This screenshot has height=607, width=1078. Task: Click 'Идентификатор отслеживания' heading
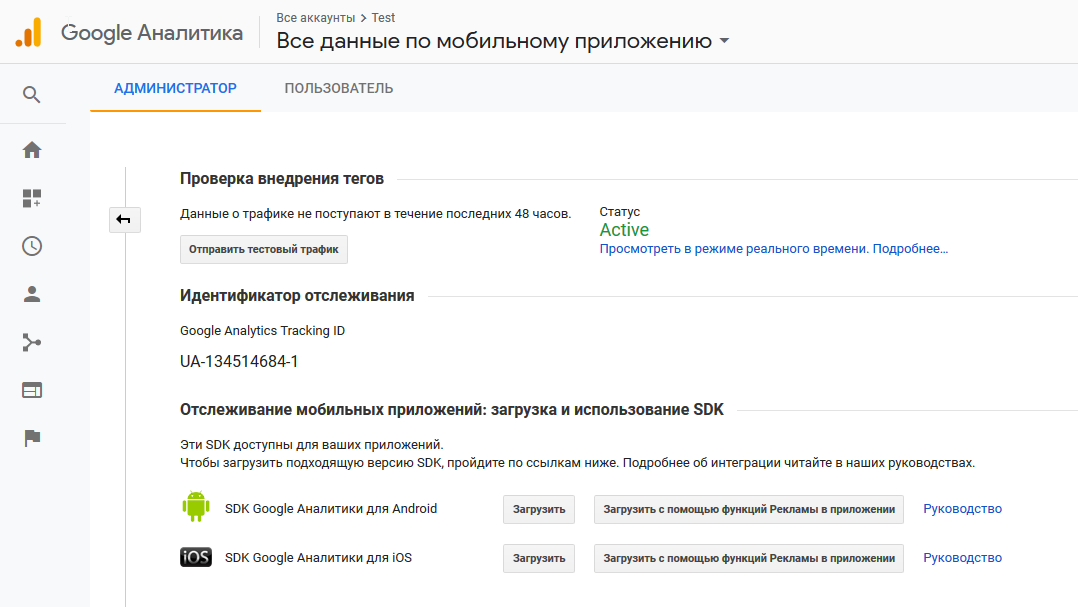point(297,296)
